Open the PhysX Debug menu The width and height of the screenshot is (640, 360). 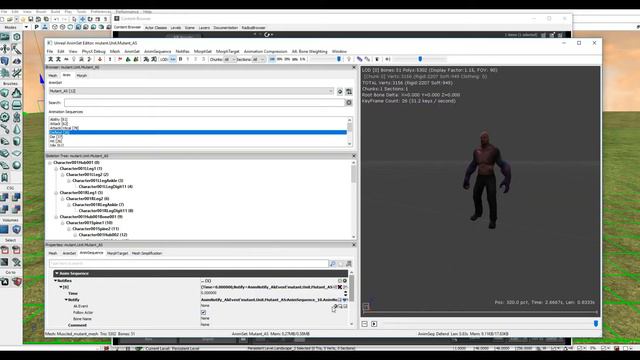coord(93,51)
